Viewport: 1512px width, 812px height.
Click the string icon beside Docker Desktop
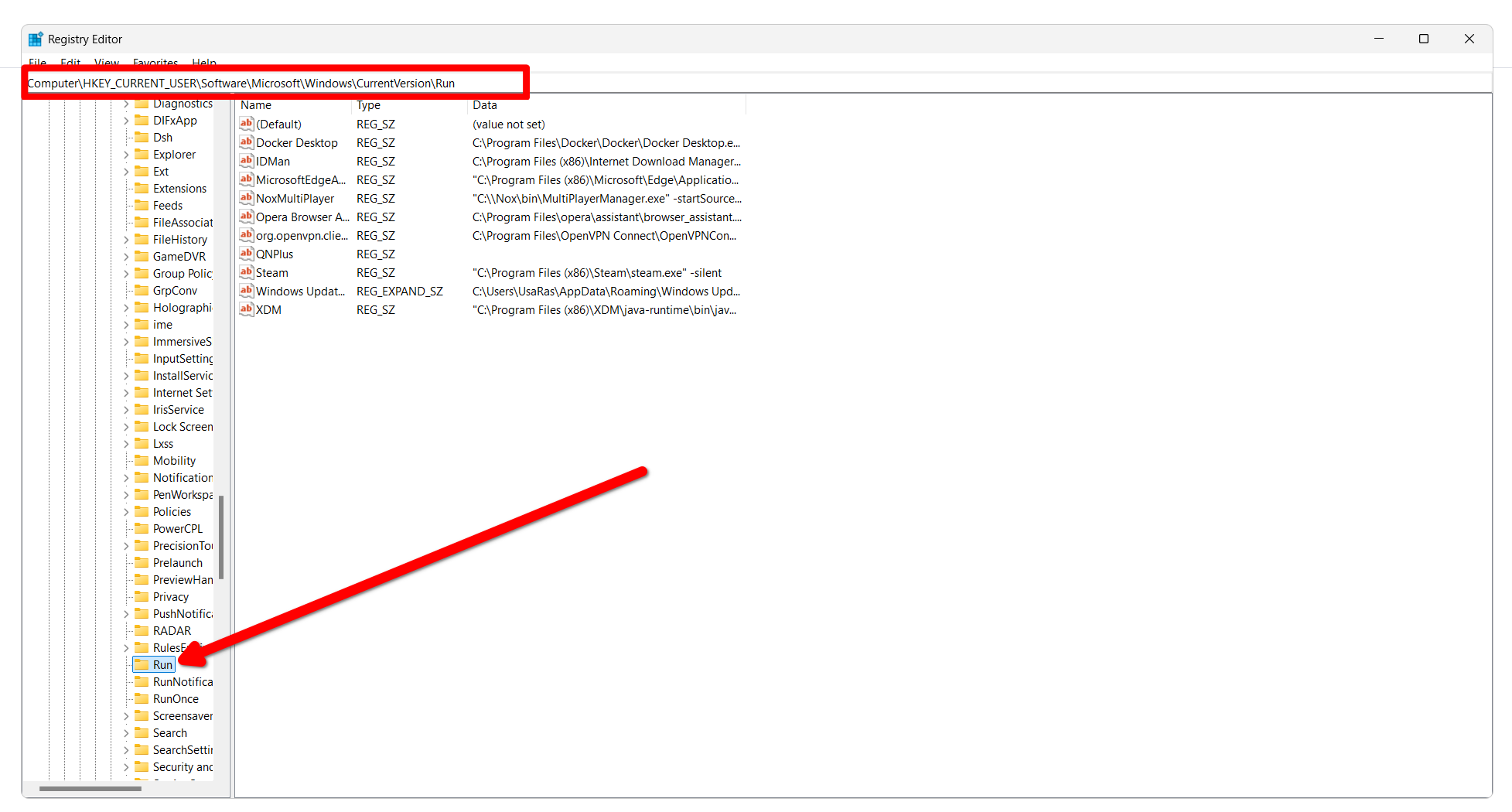(247, 142)
